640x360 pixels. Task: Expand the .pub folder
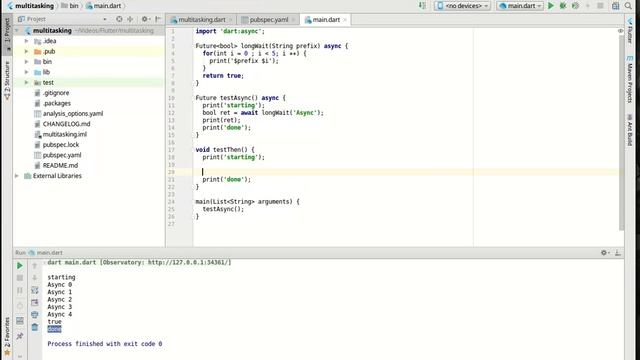pos(27,51)
